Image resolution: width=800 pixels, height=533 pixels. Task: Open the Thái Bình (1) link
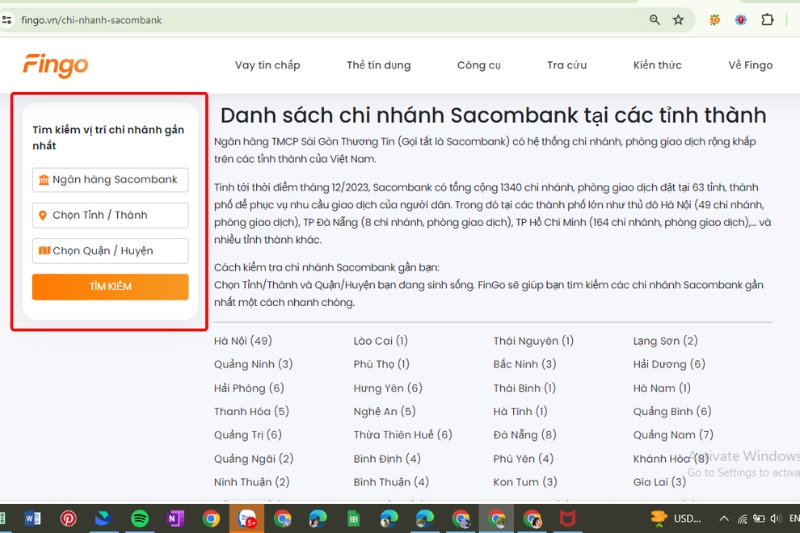tap(524, 388)
